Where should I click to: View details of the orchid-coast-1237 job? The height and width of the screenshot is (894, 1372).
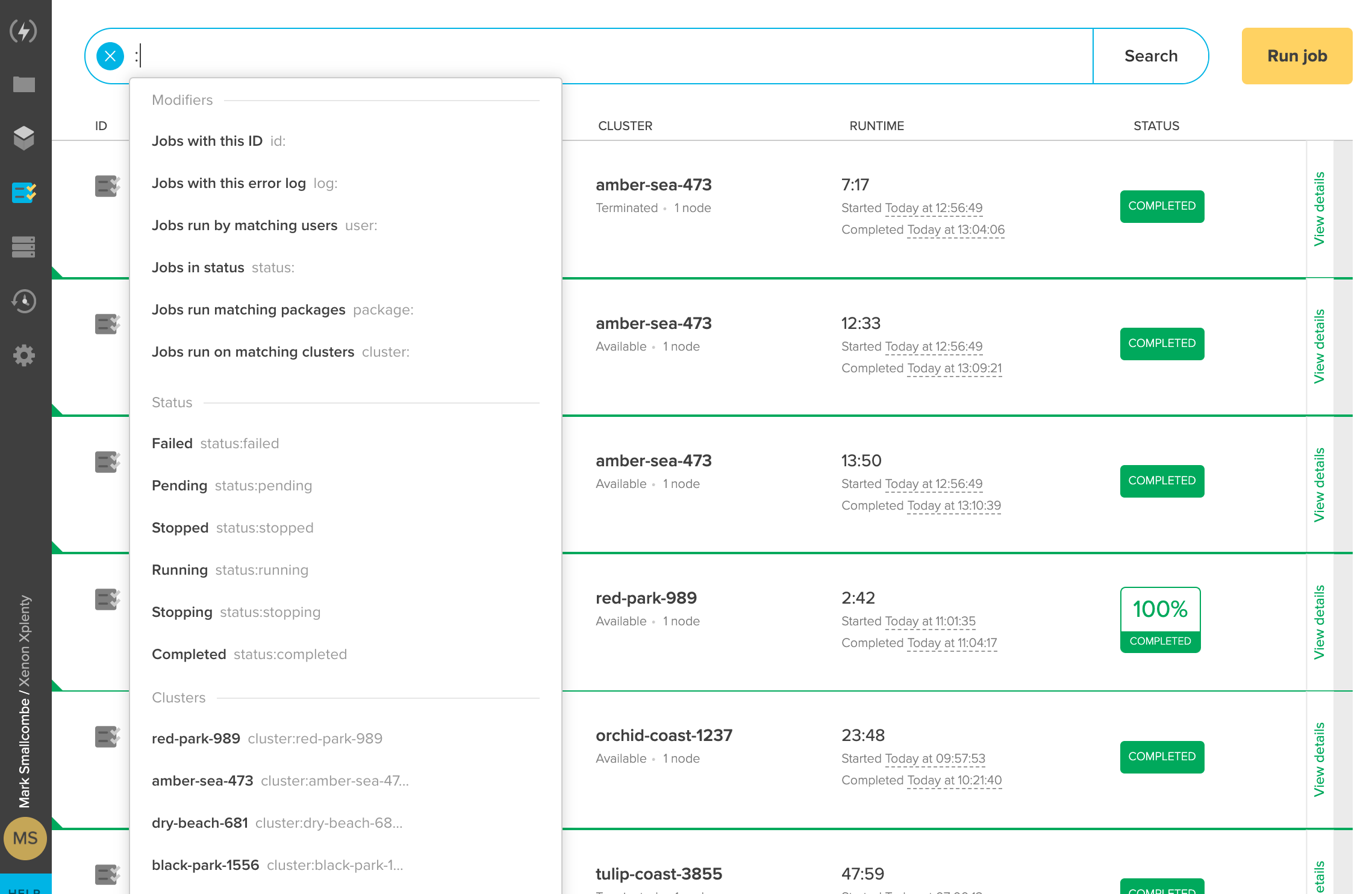(x=1319, y=759)
